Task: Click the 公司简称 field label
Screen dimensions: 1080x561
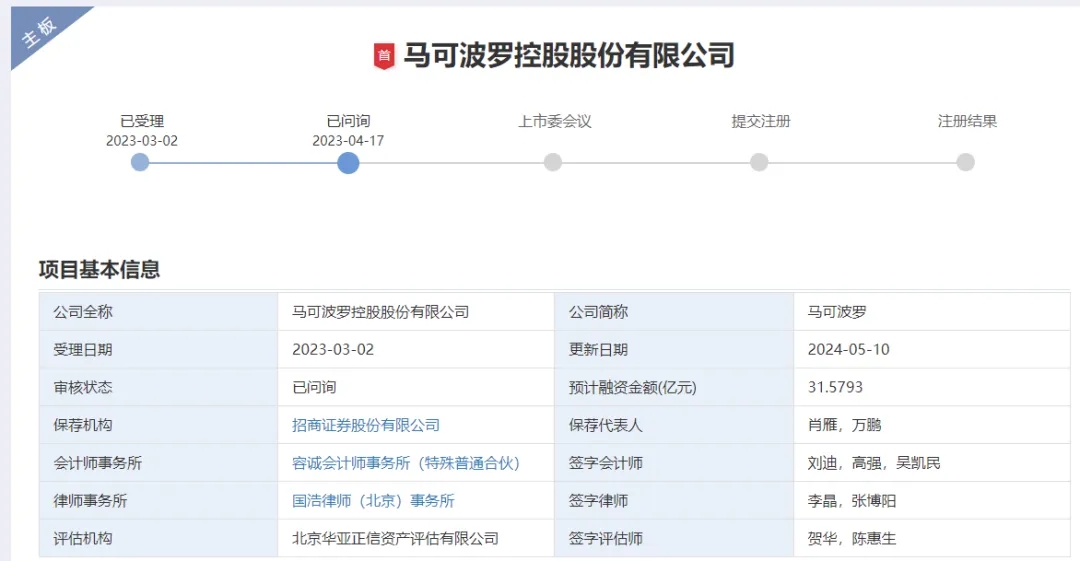Action: 598,312
